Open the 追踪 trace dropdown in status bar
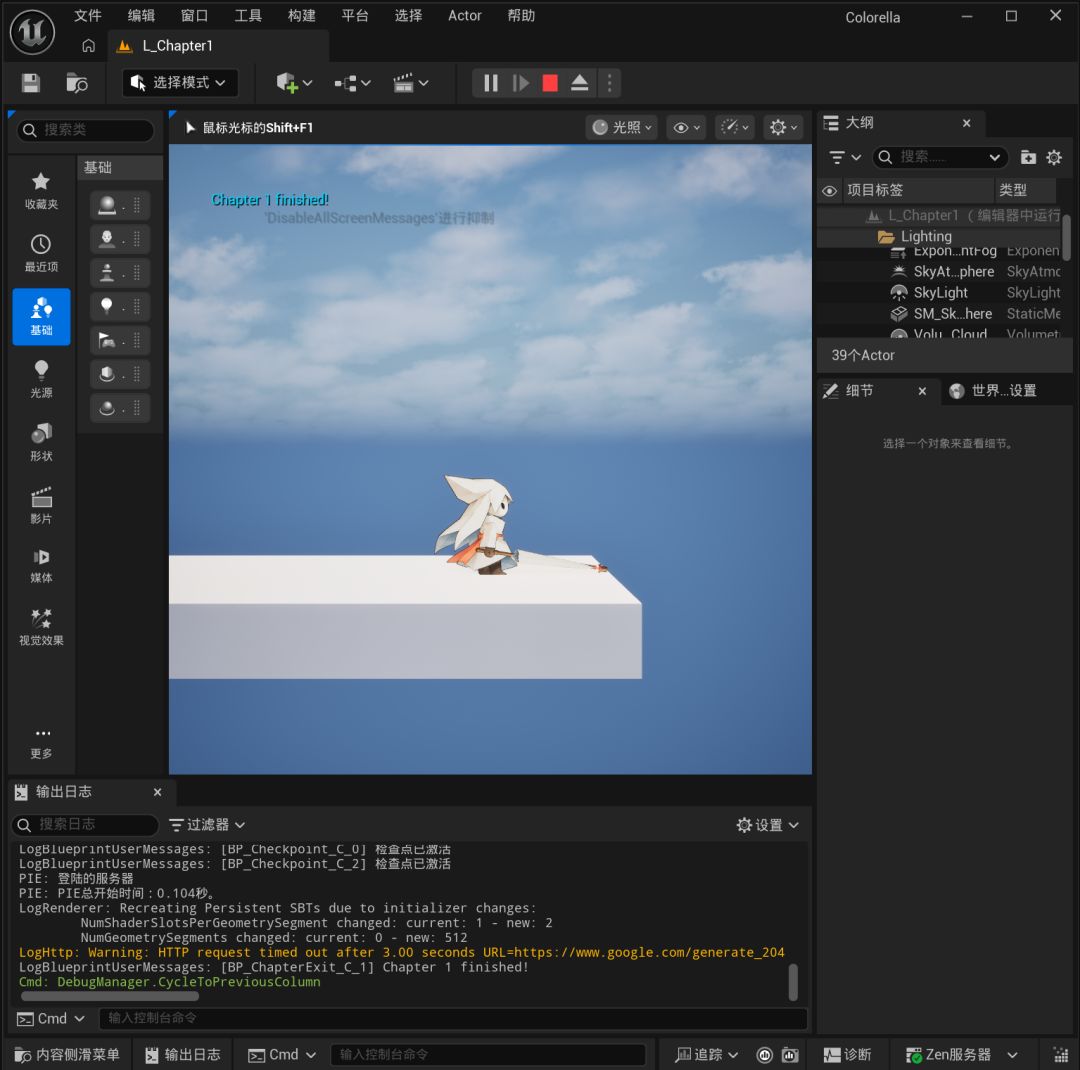Image resolution: width=1080 pixels, height=1070 pixels. point(707,1055)
